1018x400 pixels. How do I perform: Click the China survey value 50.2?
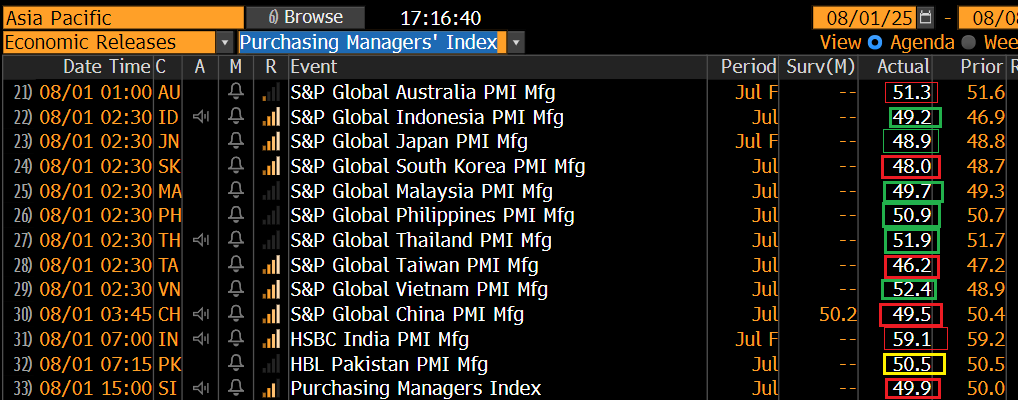pos(838,315)
